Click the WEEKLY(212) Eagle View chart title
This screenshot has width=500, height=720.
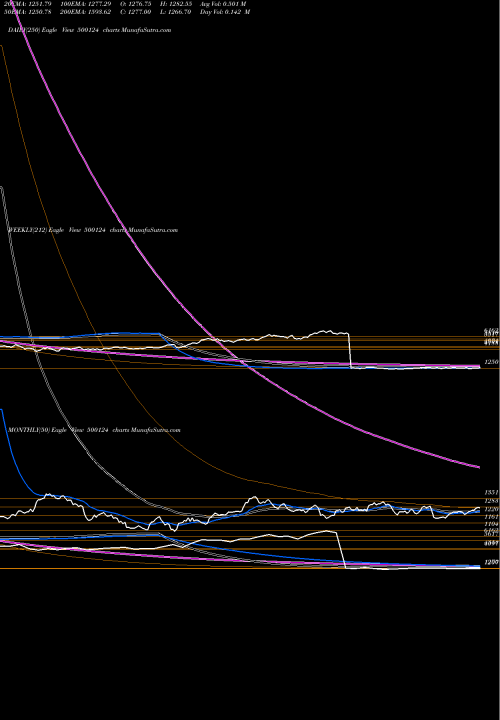tap(93, 230)
